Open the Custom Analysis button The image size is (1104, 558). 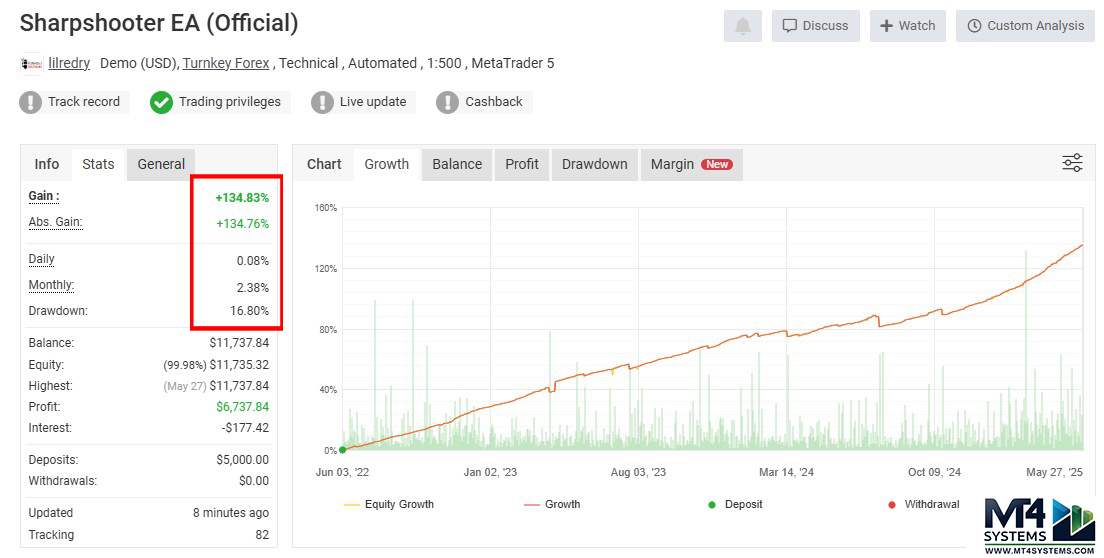1025,26
